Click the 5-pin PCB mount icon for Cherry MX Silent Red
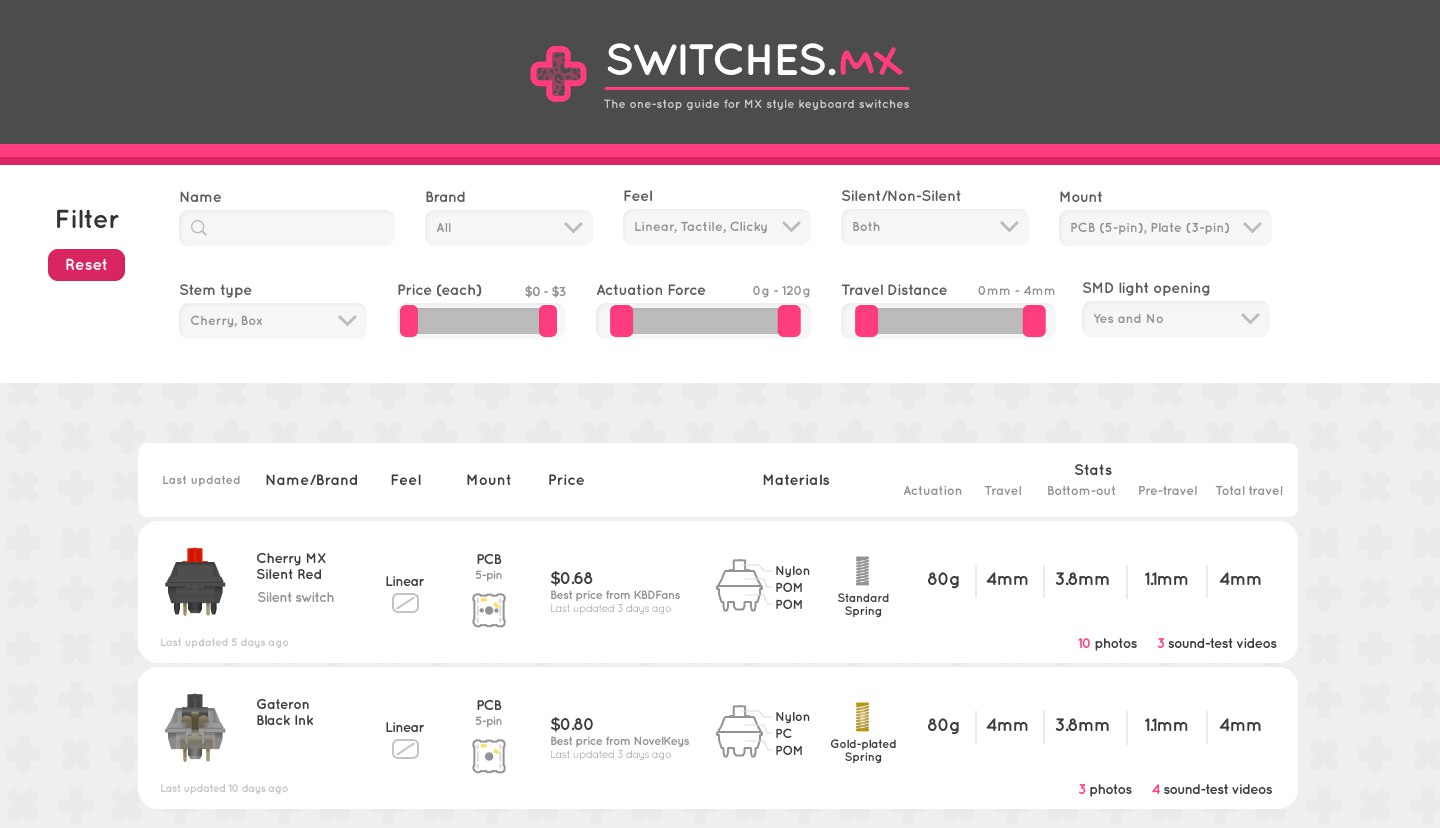Image resolution: width=1440 pixels, height=828 pixels. [x=489, y=610]
